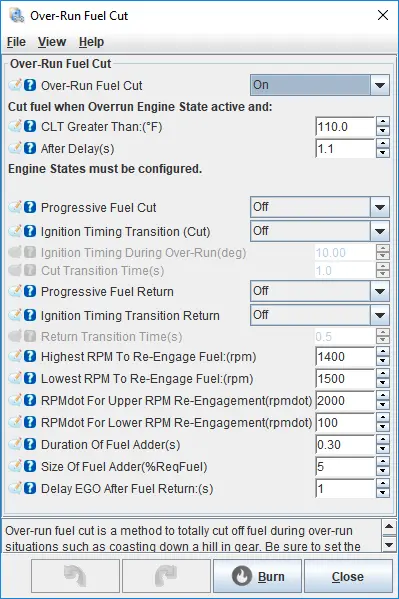The image size is (399, 599).
Task: Increase Duration Of Fuel Adder value
Action: [x=383, y=440]
